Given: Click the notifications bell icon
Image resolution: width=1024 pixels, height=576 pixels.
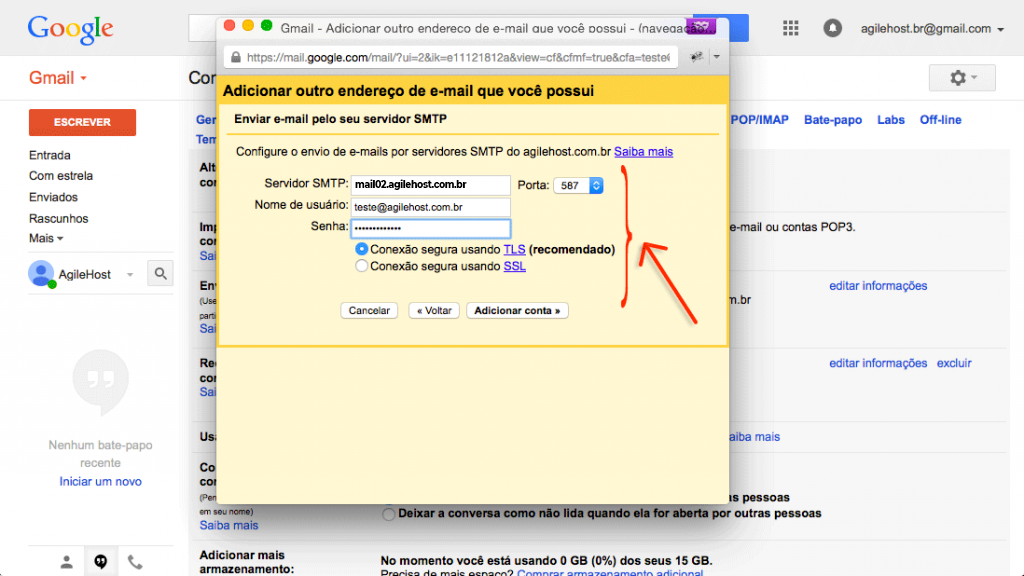Looking at the screenshot, I should click(x=832, y=28).
